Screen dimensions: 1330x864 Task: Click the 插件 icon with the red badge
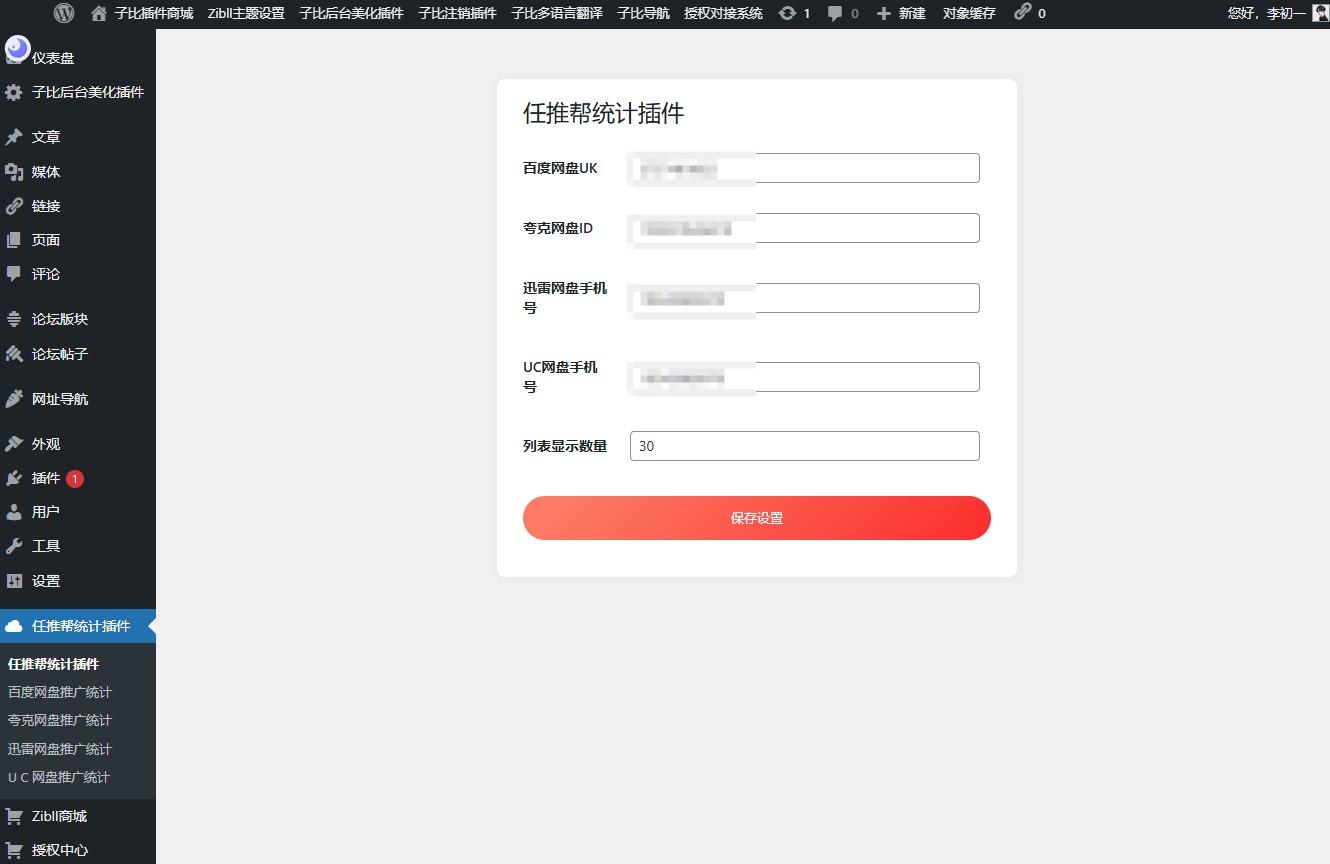tap(14, 478)
